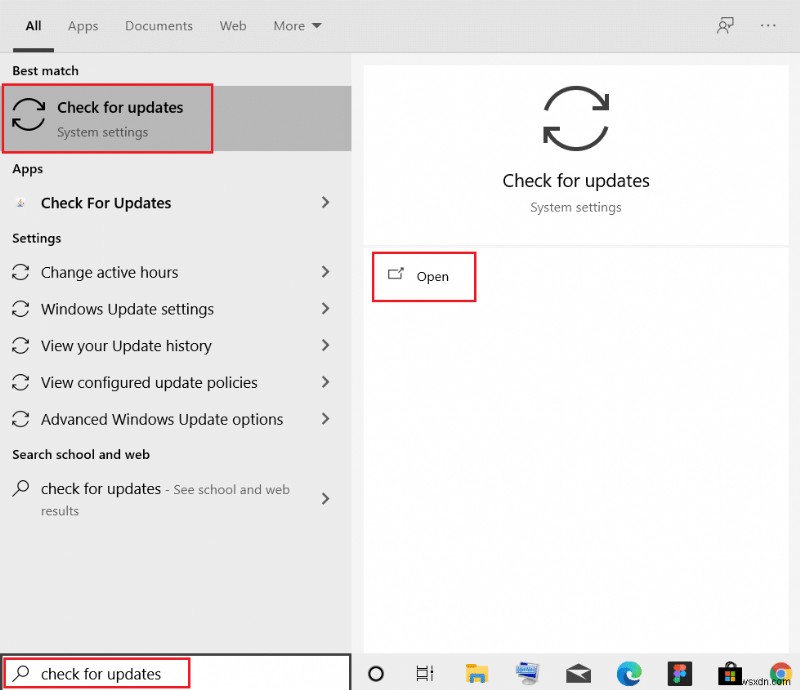Select Change active hours

coord(110,272)
